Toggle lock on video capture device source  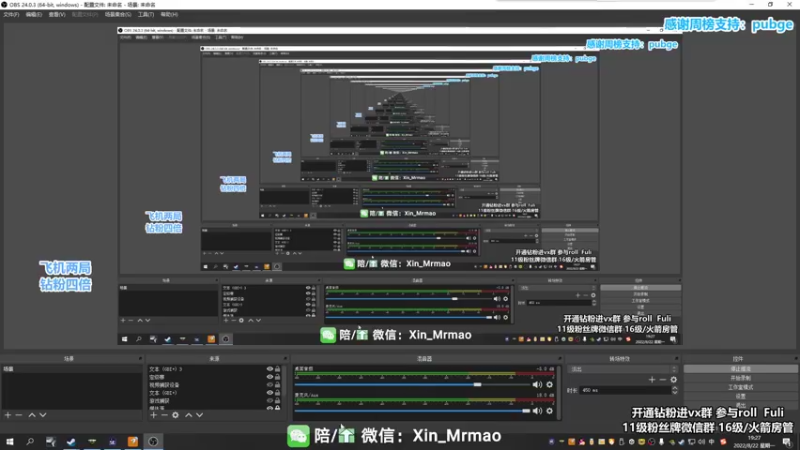coord(278,385)
